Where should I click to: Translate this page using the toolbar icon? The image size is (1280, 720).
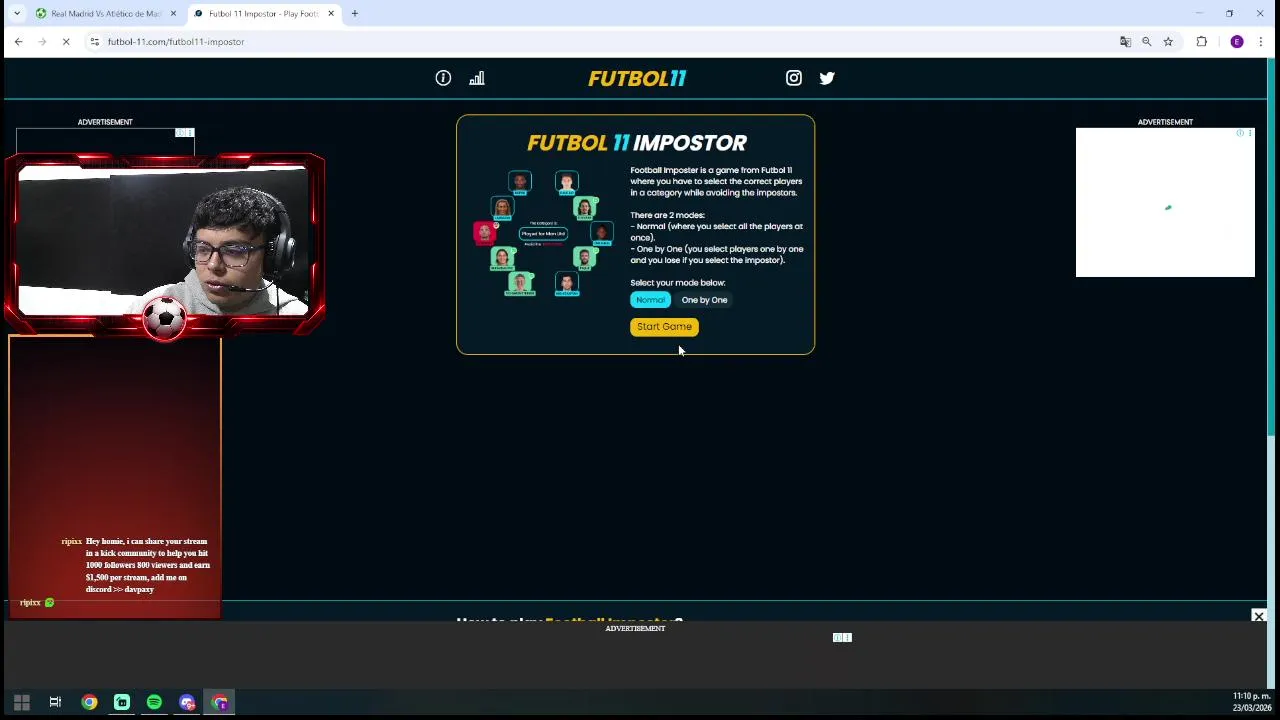coord(1125,41)
